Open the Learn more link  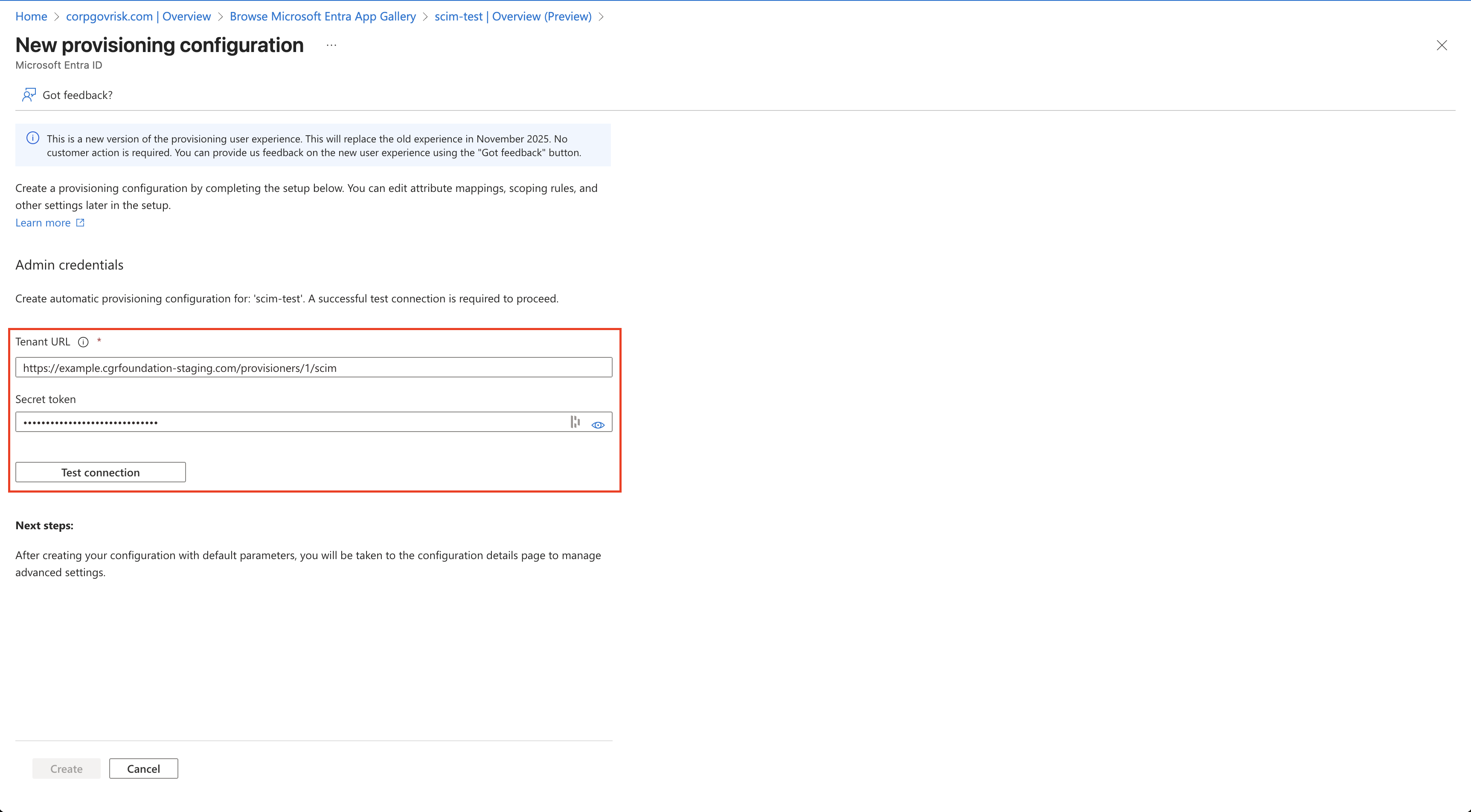click(x=43, y=223)
